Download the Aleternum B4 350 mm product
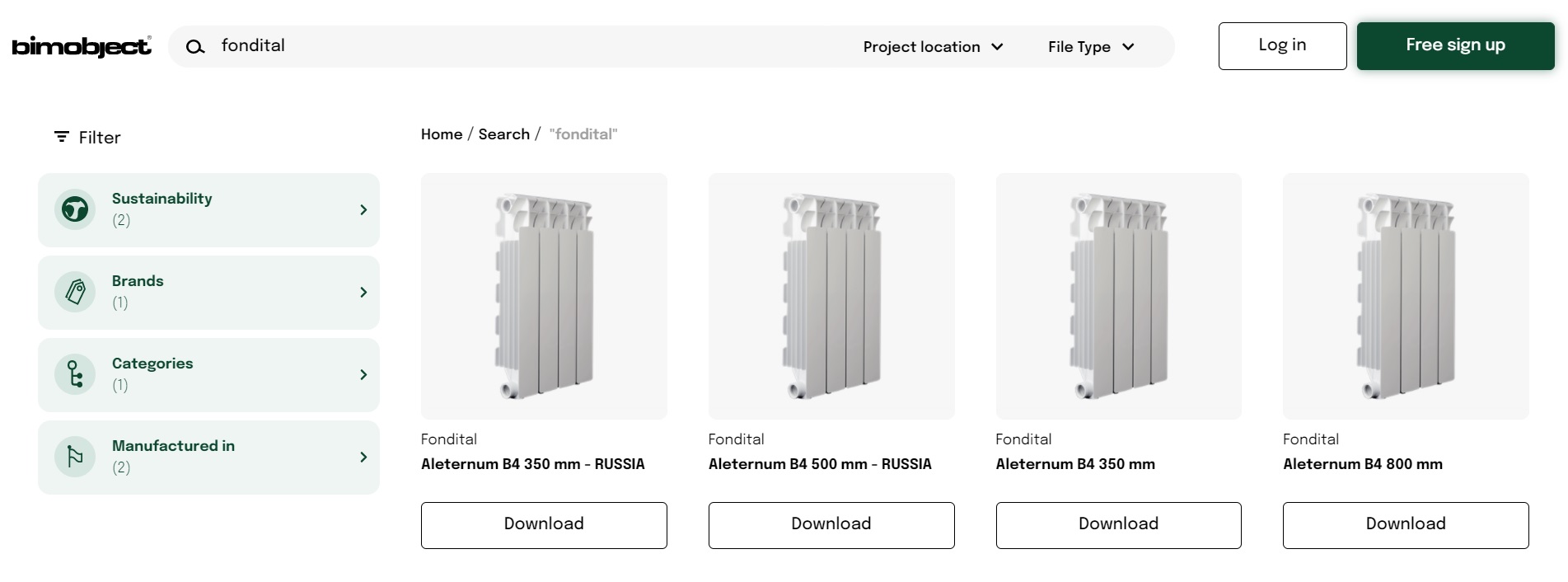This screenshot has height=582, width=1568. coord(1118,525)
